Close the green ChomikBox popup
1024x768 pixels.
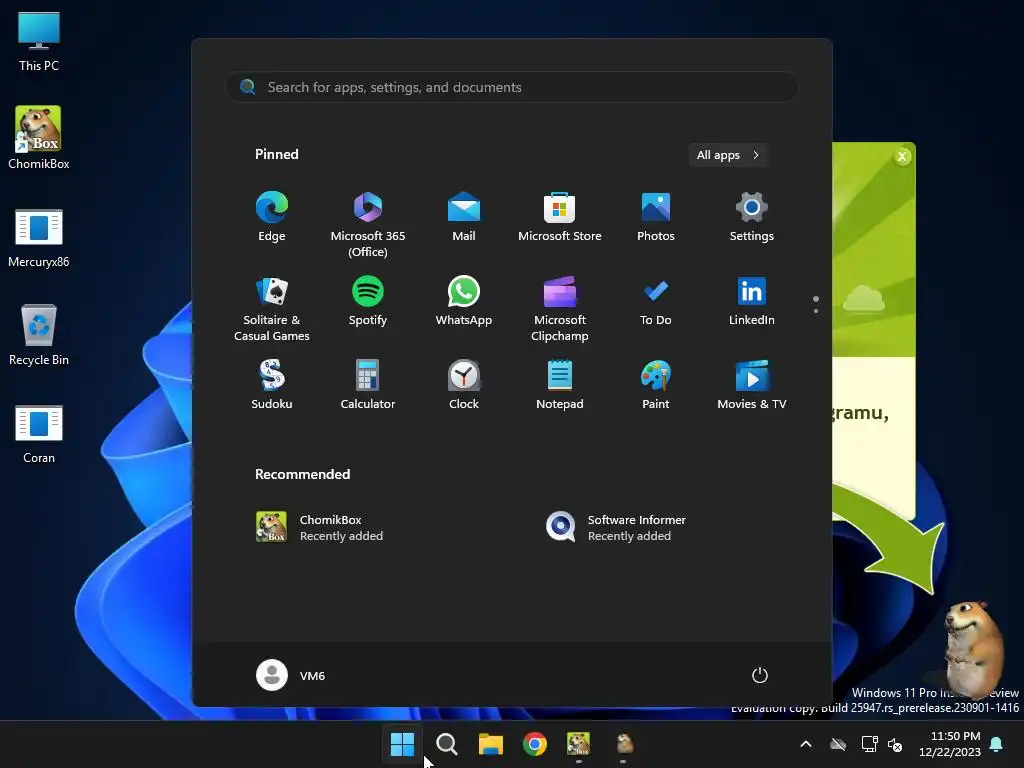click(903, 156)
